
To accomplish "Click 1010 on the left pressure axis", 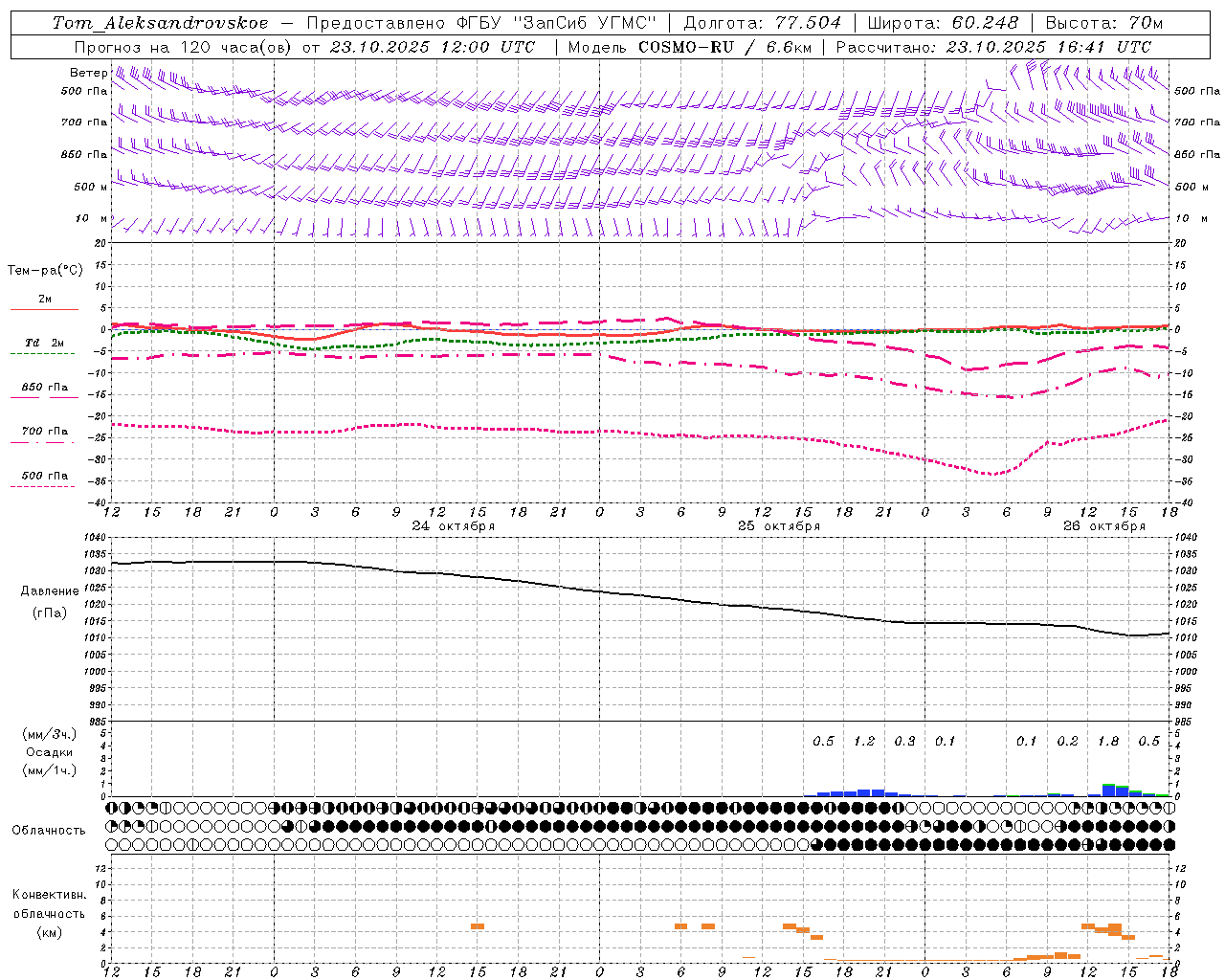I will click(x=98, y=638).
